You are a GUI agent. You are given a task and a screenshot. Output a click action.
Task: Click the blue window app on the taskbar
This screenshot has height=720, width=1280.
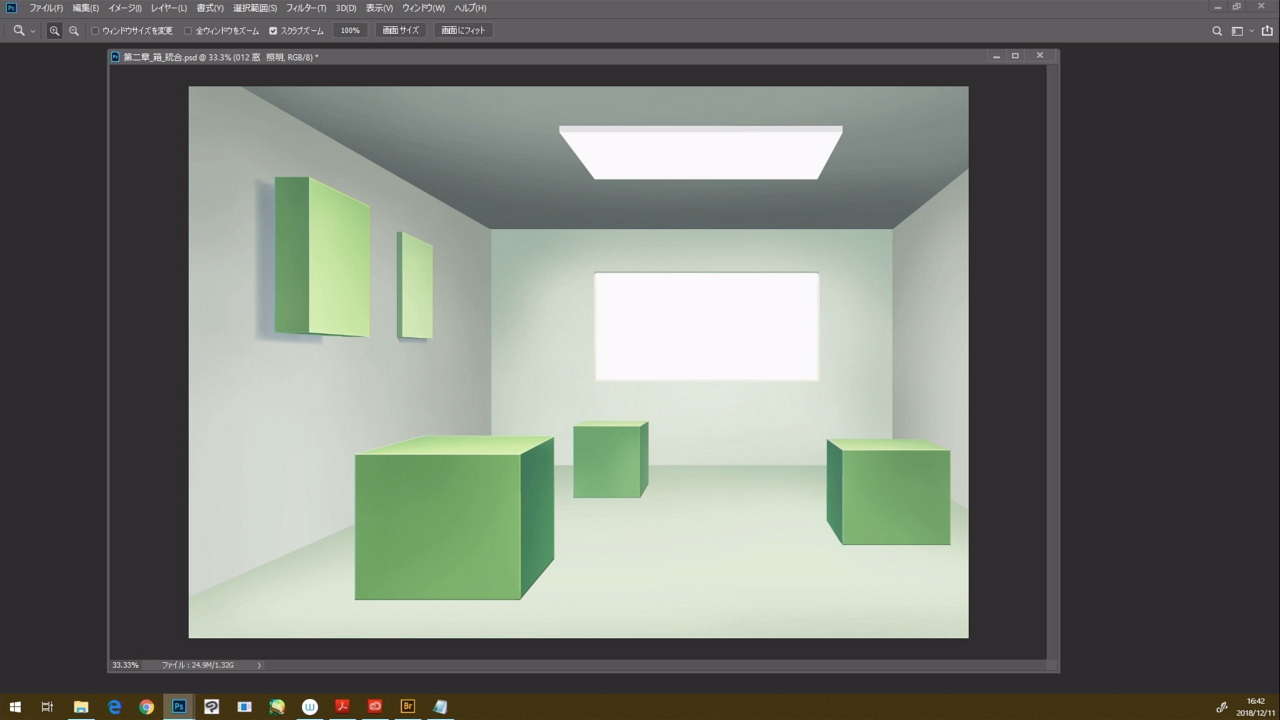tap(244, 707)
